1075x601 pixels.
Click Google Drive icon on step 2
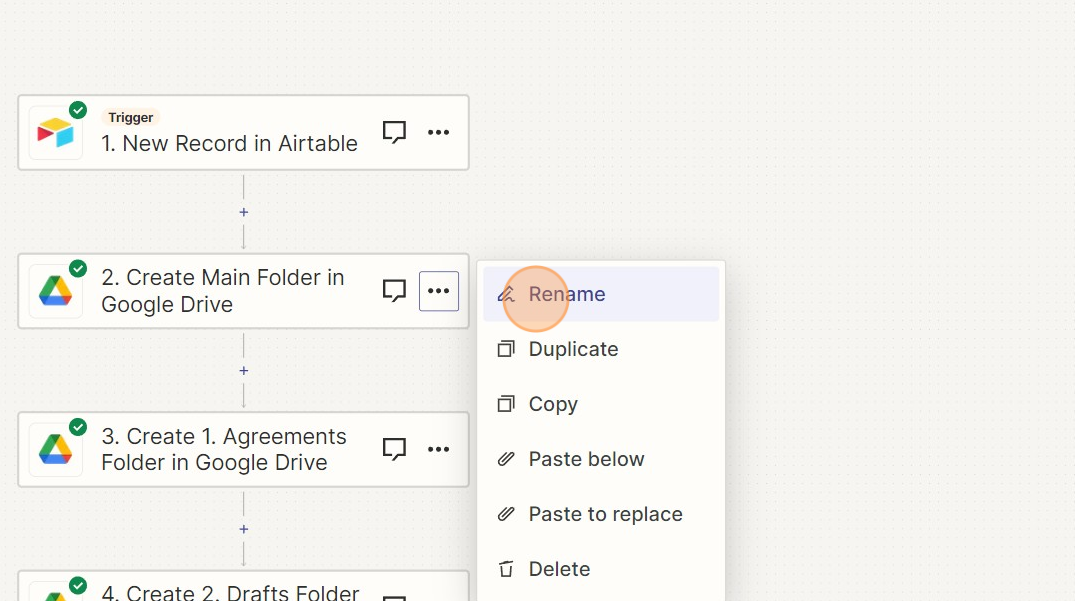click(56, 291)
